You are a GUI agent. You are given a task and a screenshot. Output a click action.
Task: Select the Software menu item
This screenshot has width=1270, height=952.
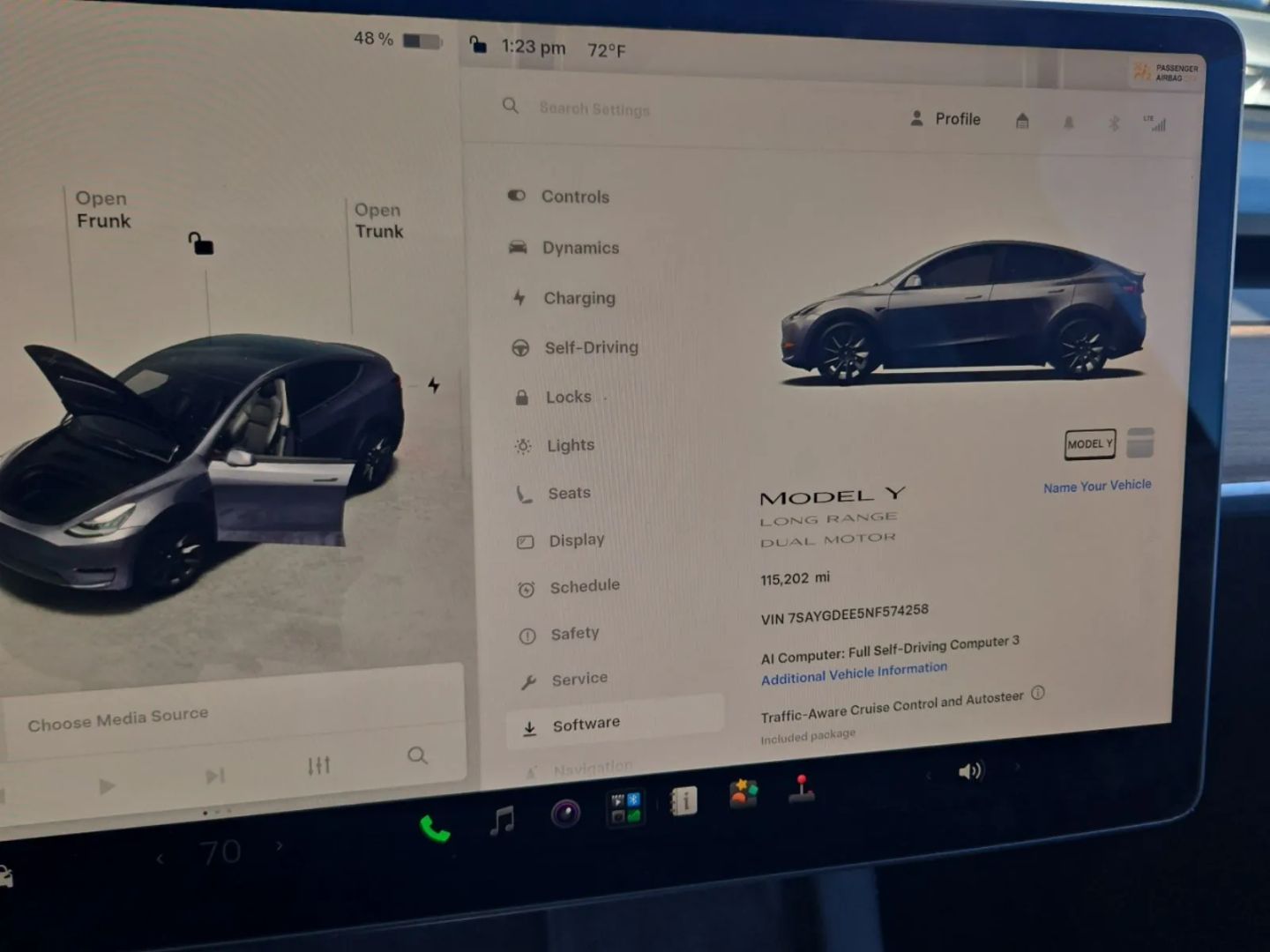click(616, 725)
